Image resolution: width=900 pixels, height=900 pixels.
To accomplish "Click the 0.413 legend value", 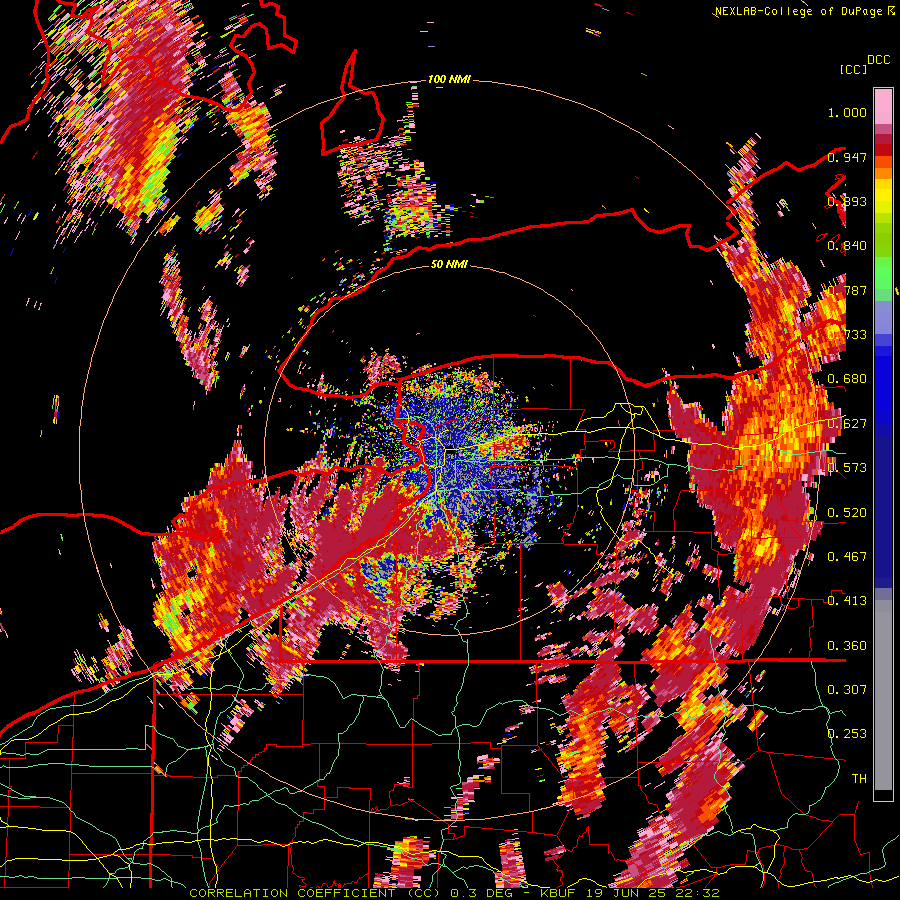I will 847,601.
